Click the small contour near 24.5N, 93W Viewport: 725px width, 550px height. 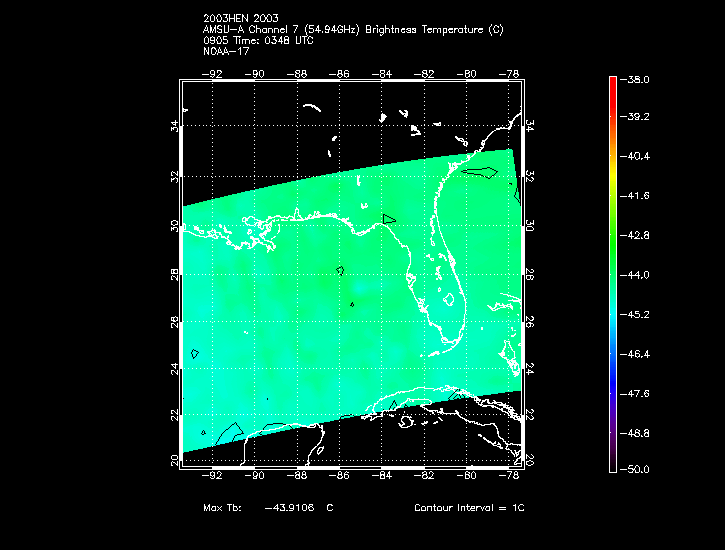pos(195,354)
